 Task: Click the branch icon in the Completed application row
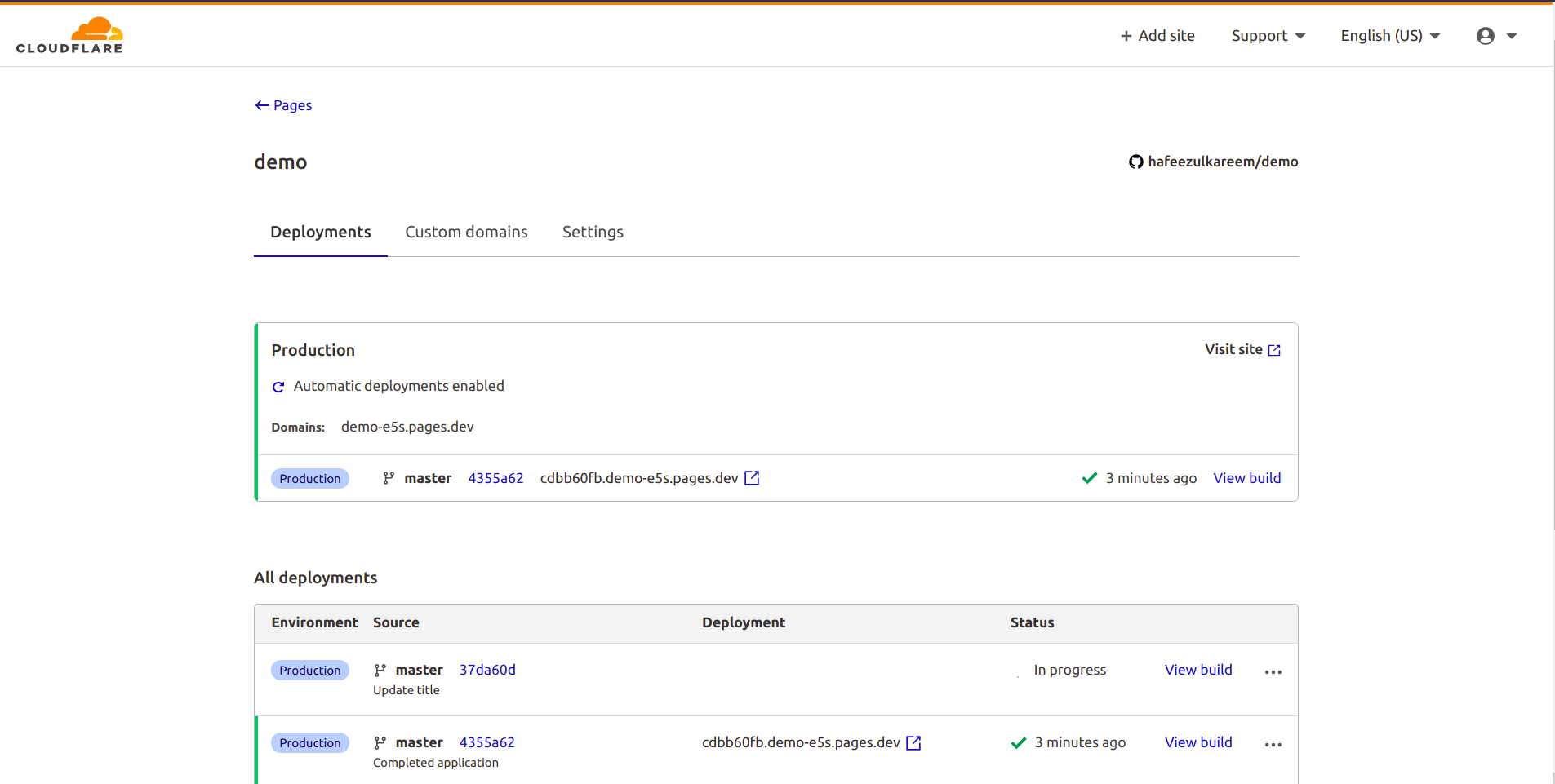(380, 743)
